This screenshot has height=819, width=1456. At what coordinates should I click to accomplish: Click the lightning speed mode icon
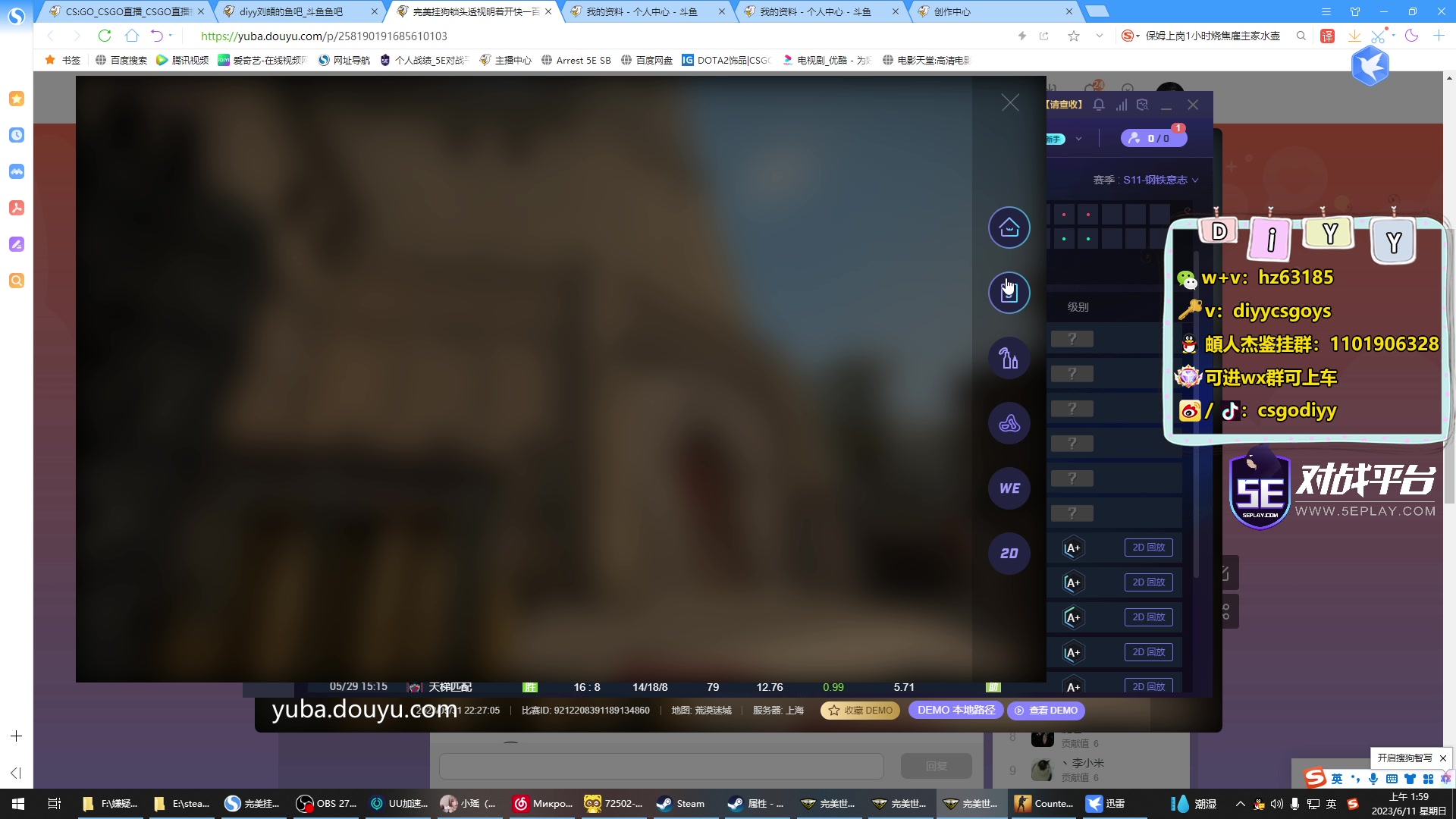coord(1022,36)
